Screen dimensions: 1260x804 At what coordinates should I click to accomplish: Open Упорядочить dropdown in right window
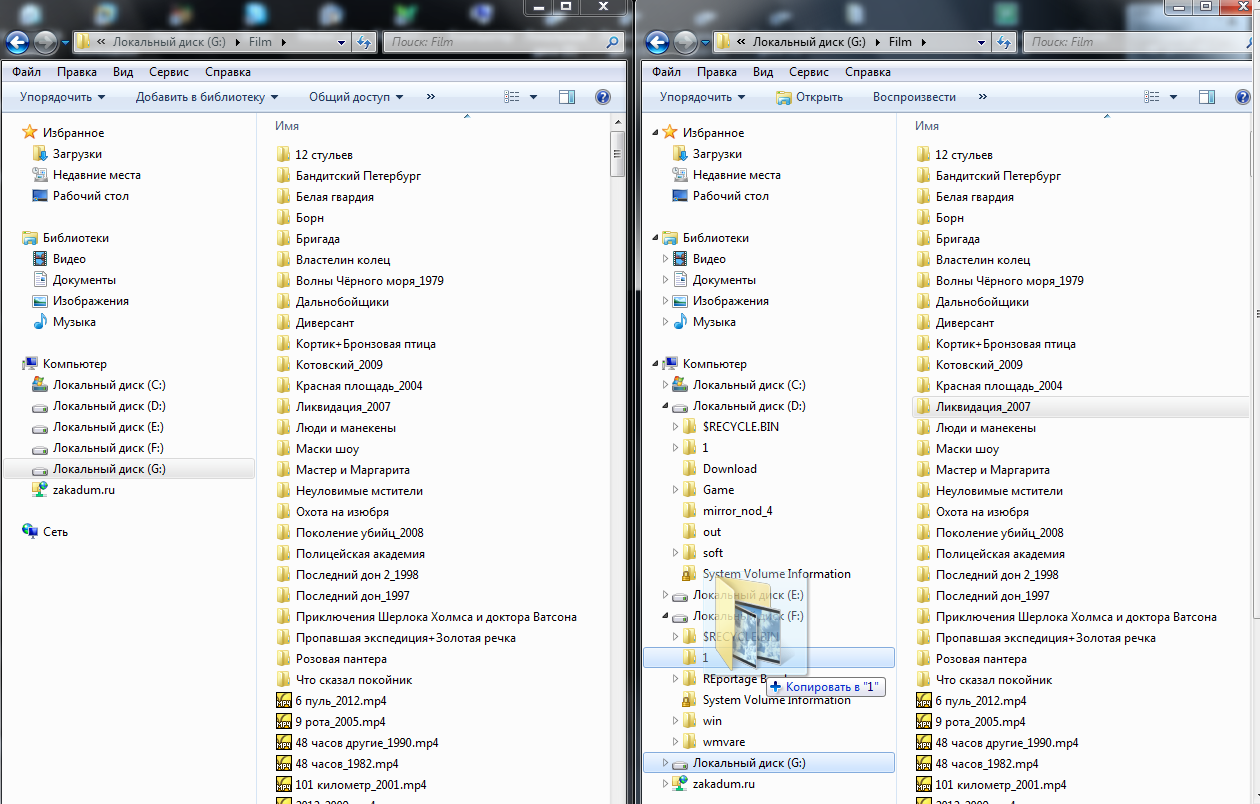pos(702,97)
